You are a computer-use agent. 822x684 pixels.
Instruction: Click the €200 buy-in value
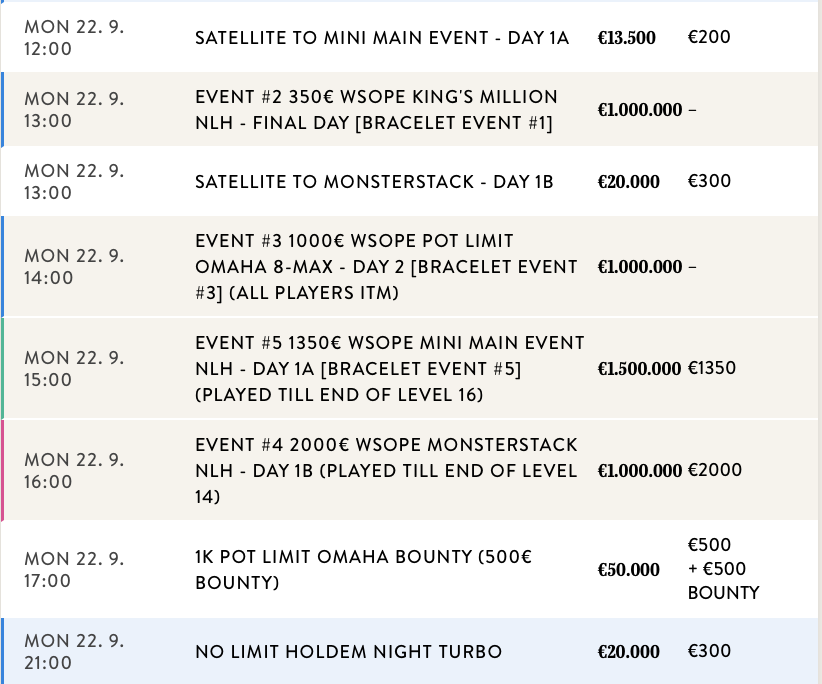[709, 38]
